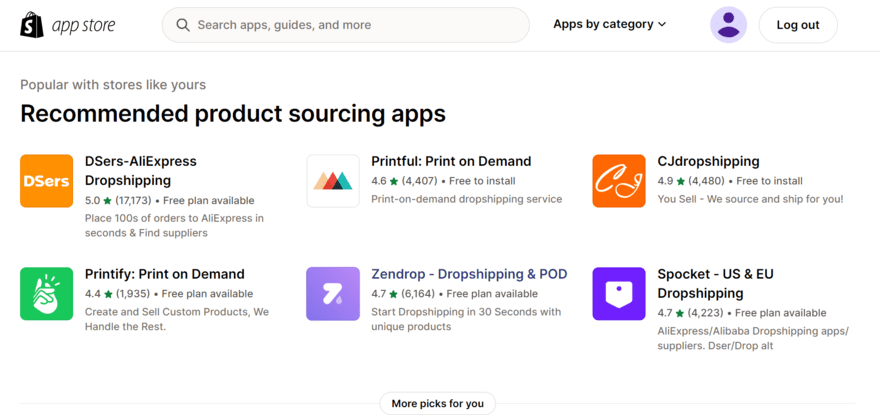Open the Spocket purple pocket icon

[619, 294]
